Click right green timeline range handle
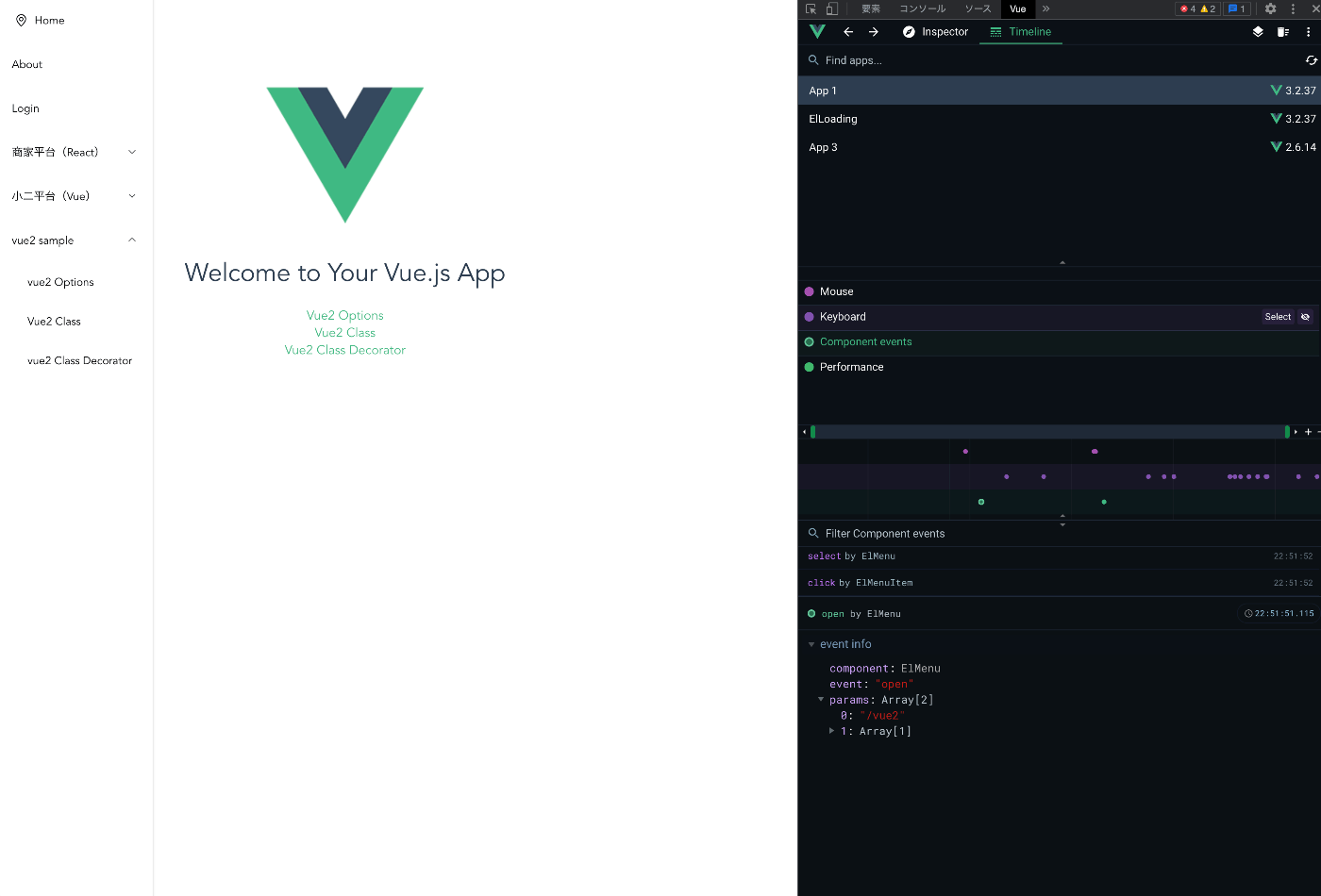 [1287, 432]
